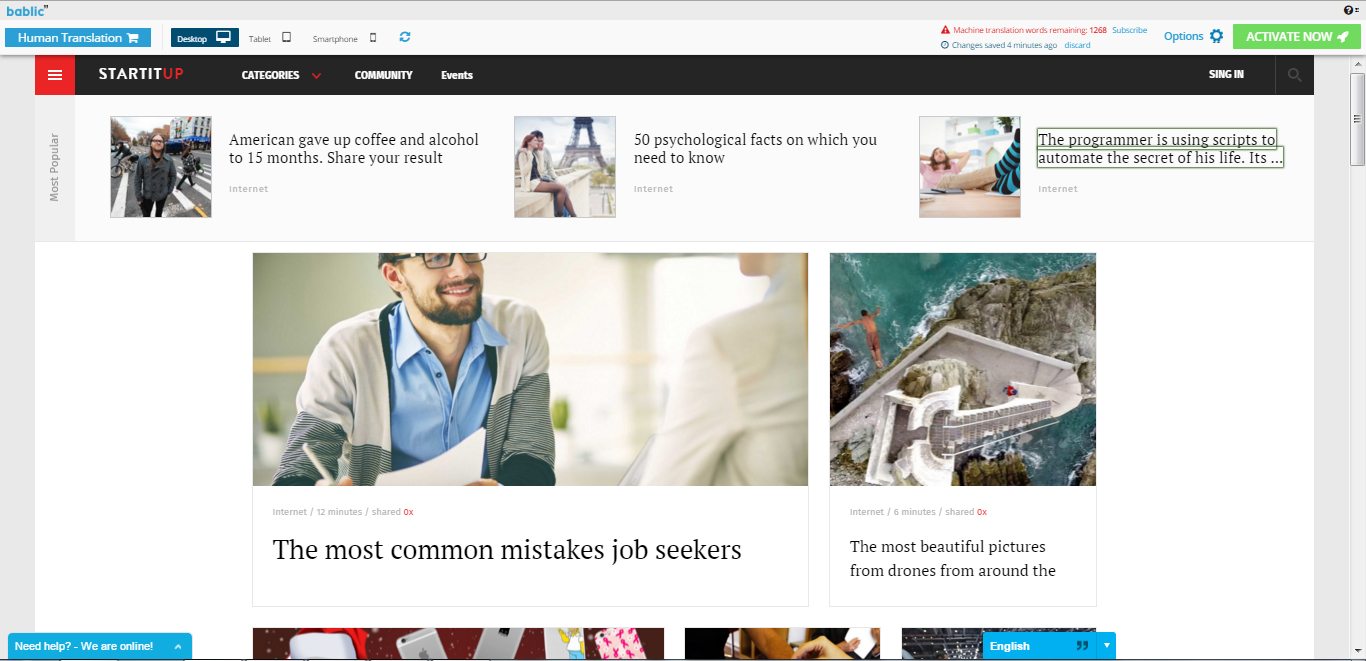Switch to Smartphone preview mode
Screen dimensions: 1366x661
coord(345,38)
